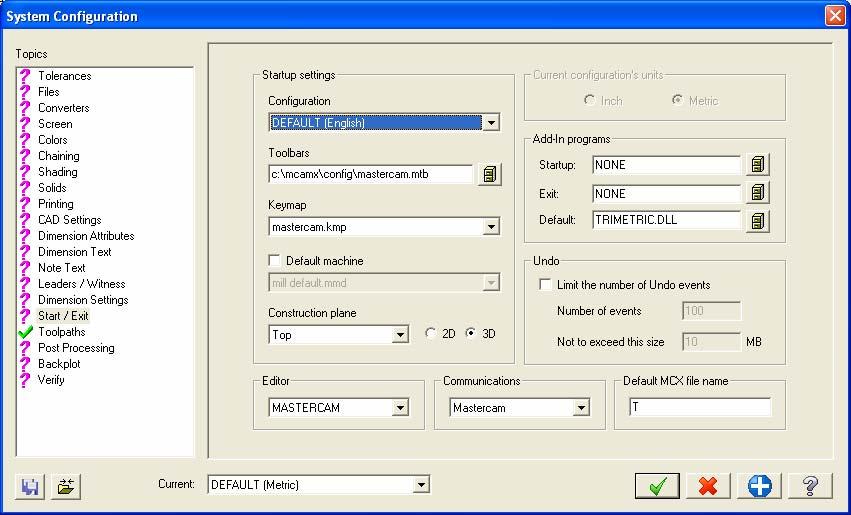Select the Shading topic
The height and width of the screenshot is (515, 851).
pos(58,172)
